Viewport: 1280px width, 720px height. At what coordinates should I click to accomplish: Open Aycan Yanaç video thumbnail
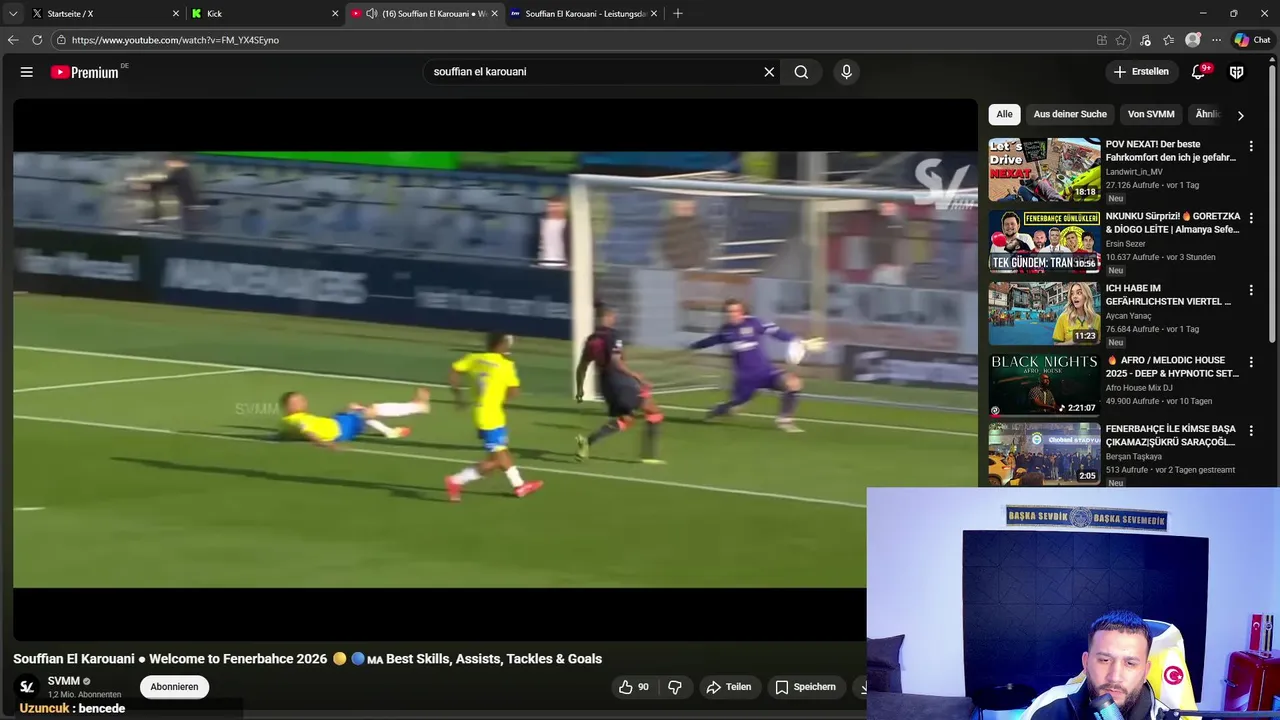[1044, 313]
